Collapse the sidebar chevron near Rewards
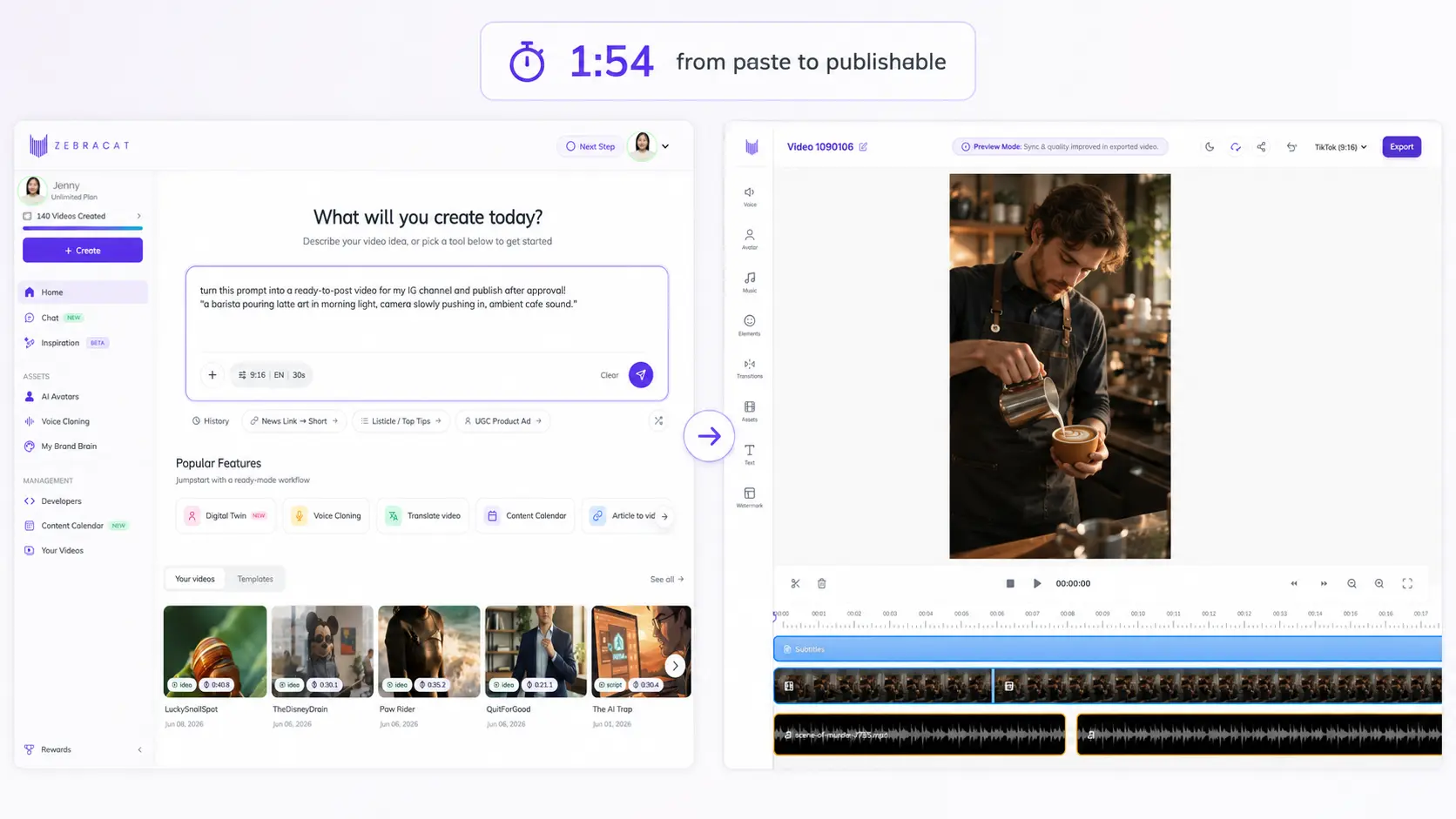Screen dimensions: 1456x819 (139, 749)
